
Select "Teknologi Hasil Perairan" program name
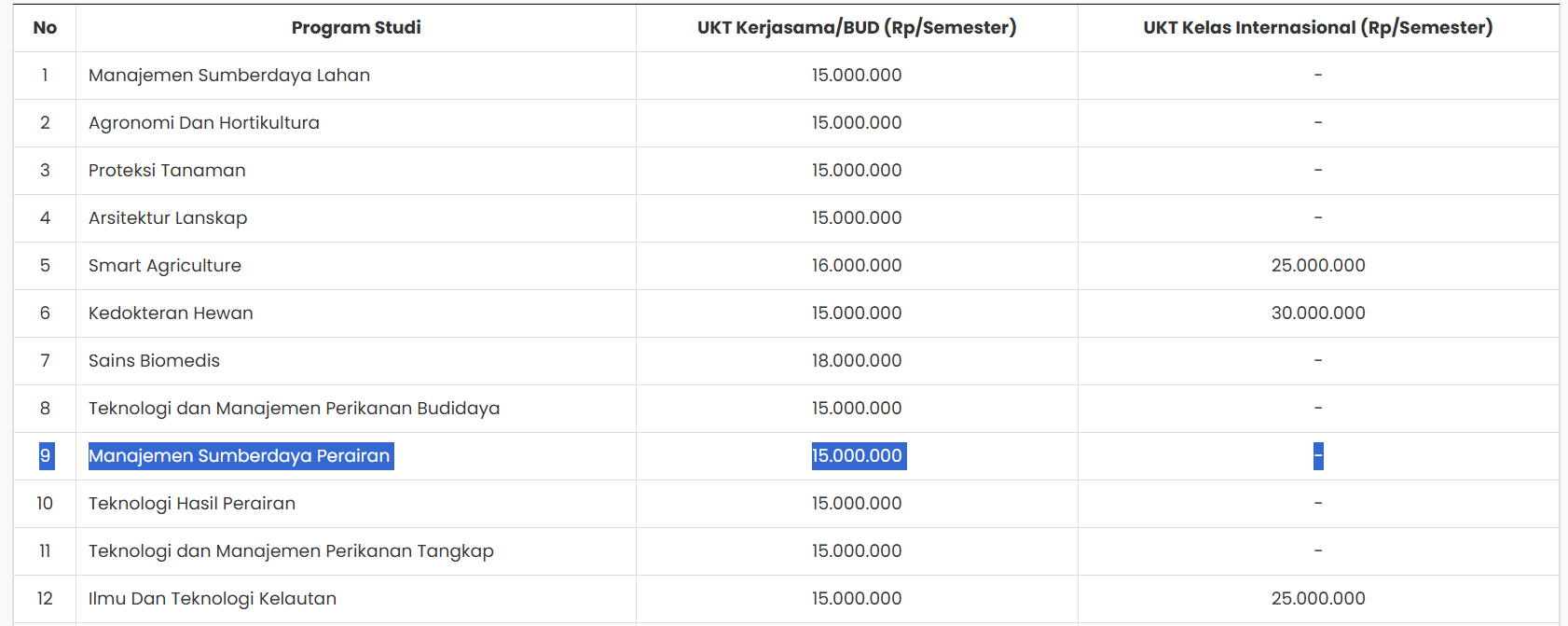[192, 504]
